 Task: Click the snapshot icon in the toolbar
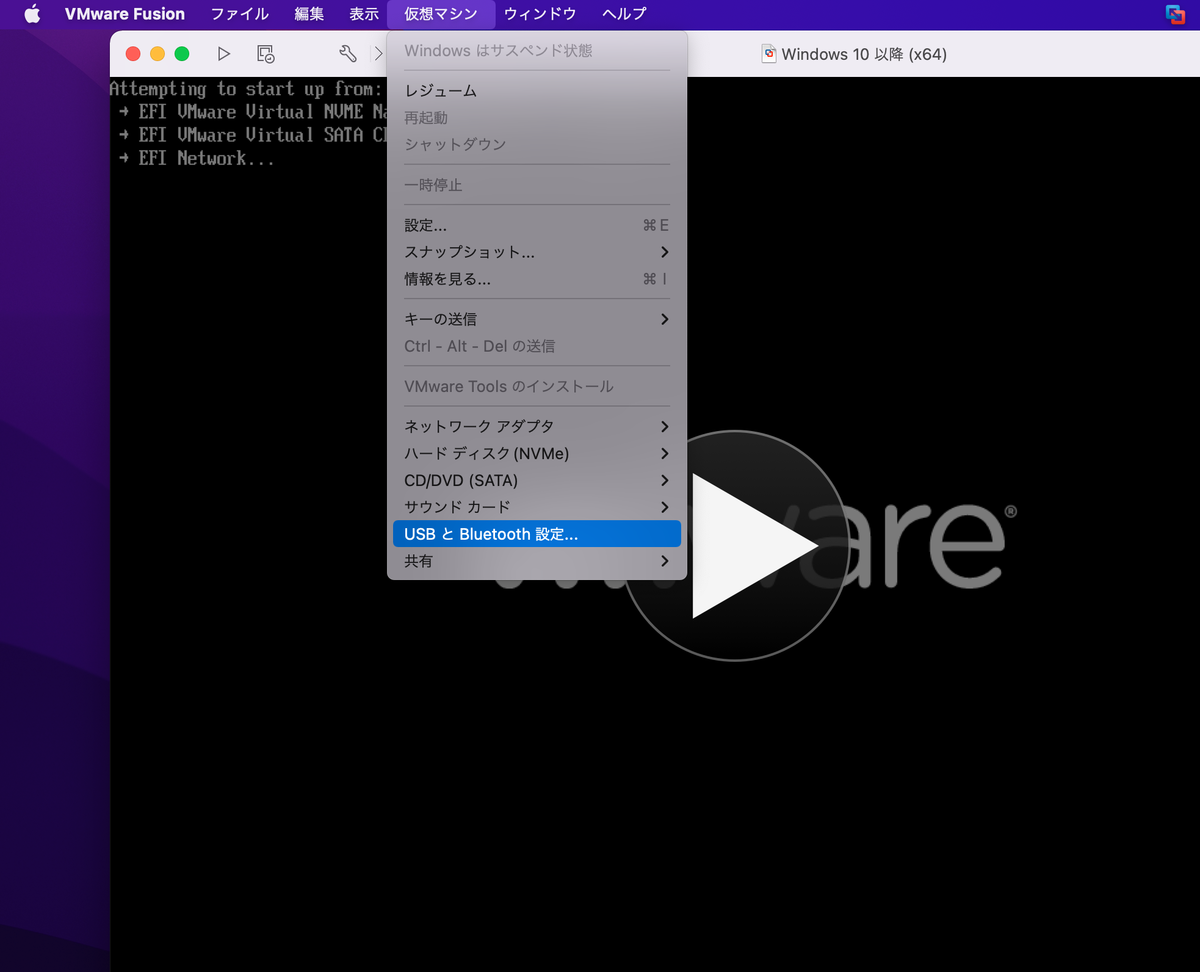[265, 54]
